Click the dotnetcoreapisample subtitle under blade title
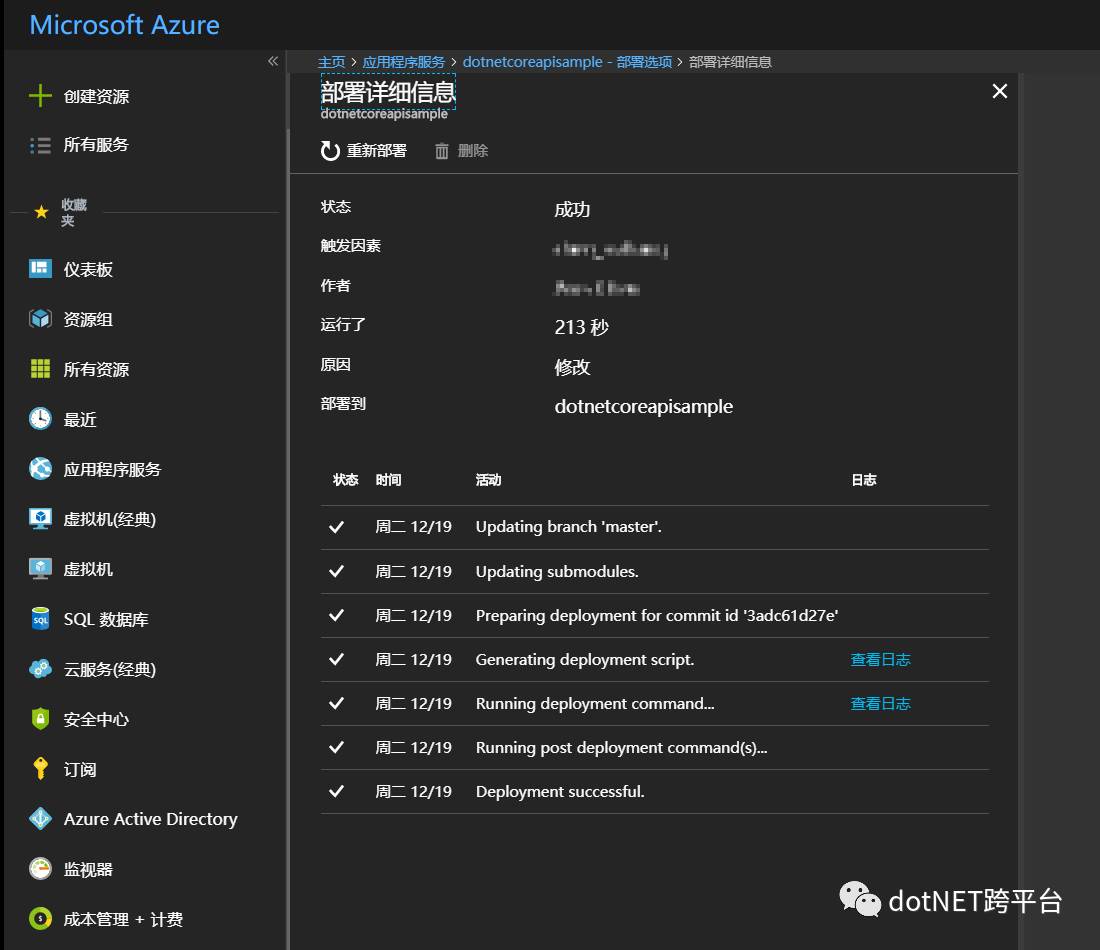Screen dimensions: 1100x950 (x=384, y=114)
